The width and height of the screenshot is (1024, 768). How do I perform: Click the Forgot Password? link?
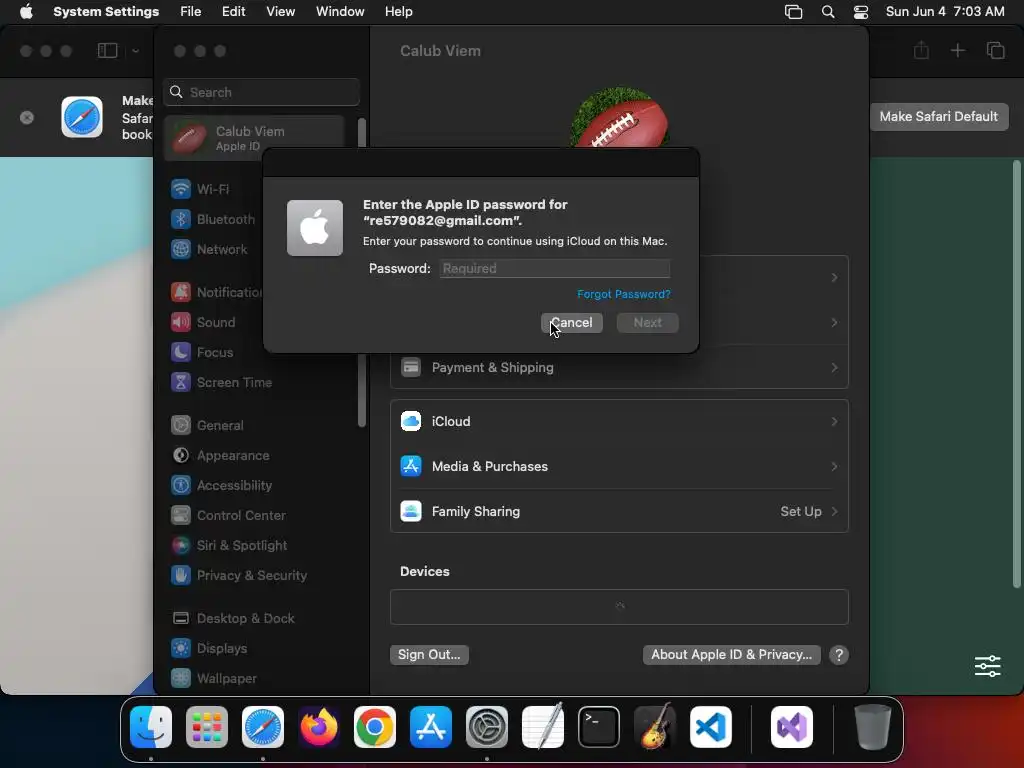(624, 295)
